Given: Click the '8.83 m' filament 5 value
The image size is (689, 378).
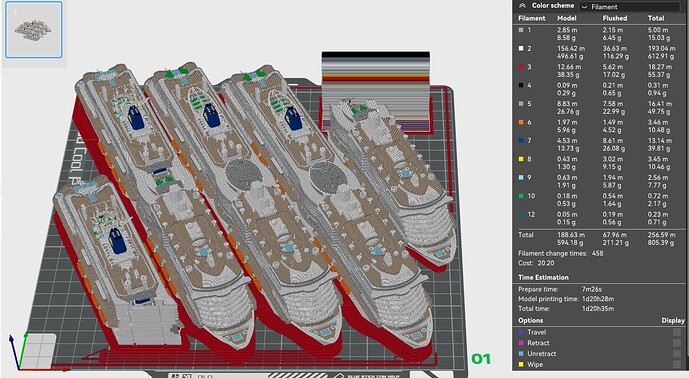Looking at the screenshot, I should pos(567,104).
